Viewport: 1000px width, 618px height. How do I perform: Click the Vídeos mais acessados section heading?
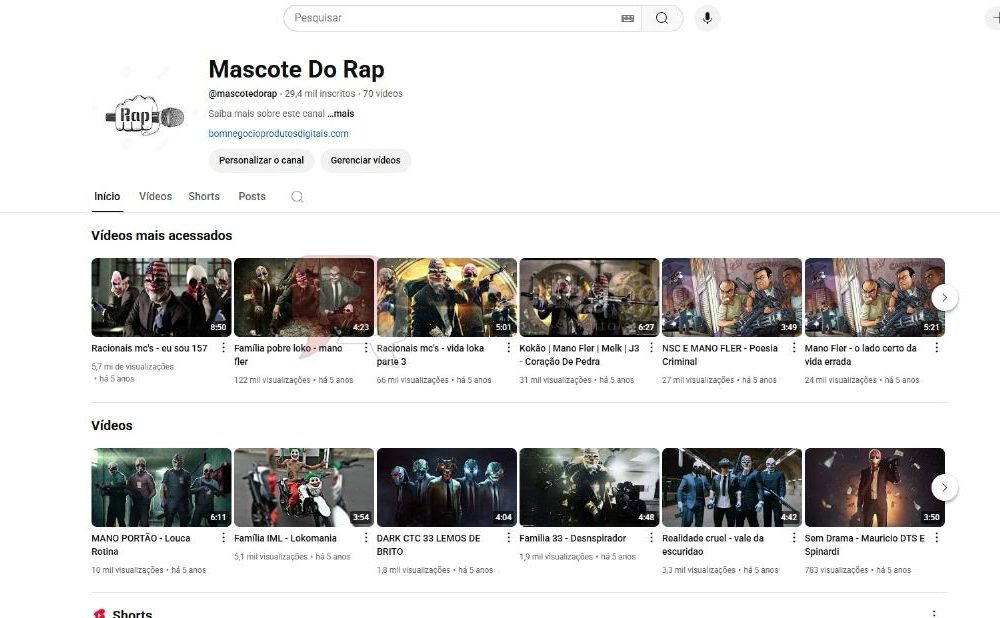(x=161, y=235)
